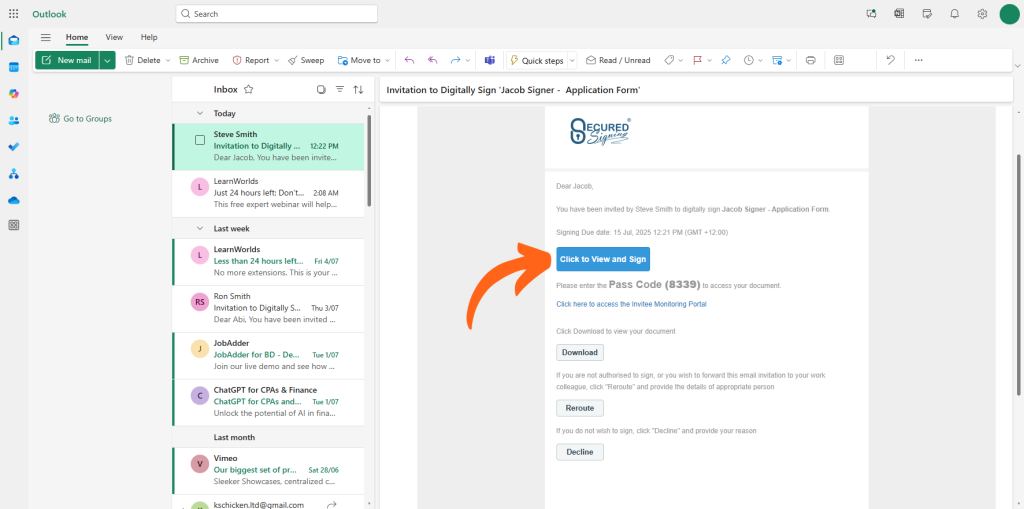
Task: Click the Categorize tag icon
Action: coord(669,60)
